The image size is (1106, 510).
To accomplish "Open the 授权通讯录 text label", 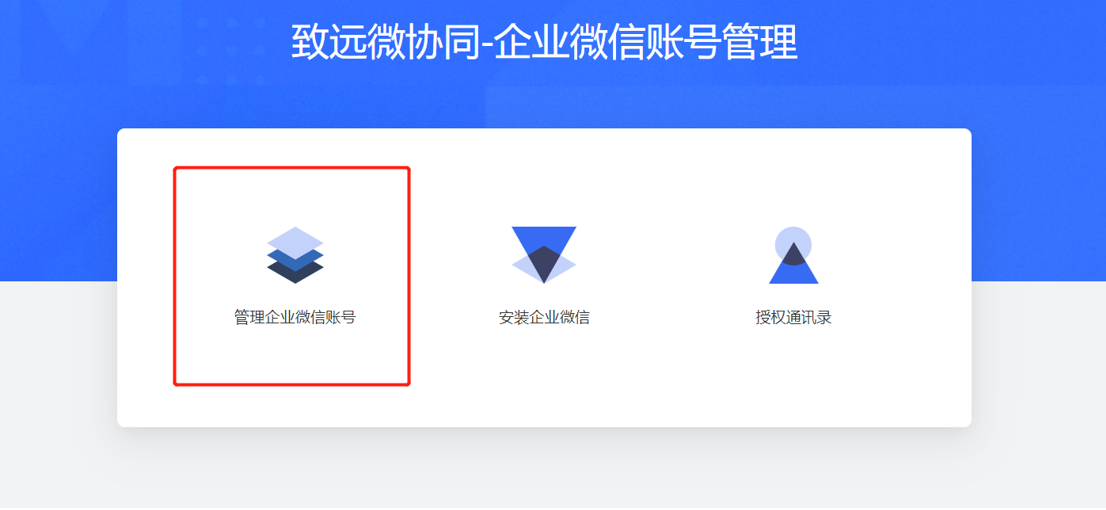I will (x=794, y=317).
